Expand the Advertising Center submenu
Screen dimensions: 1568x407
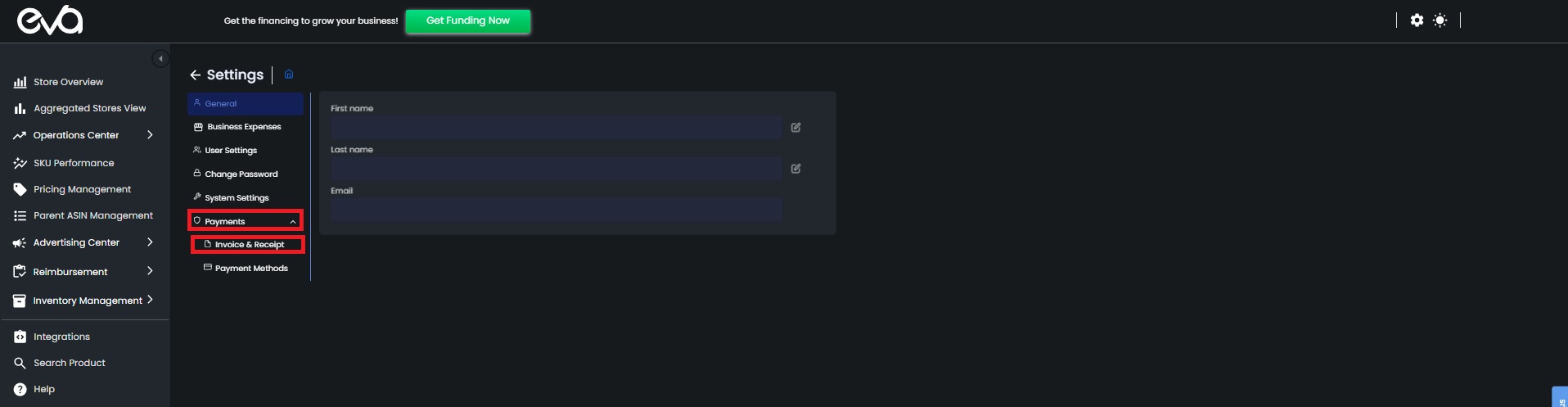coord(150,242)
